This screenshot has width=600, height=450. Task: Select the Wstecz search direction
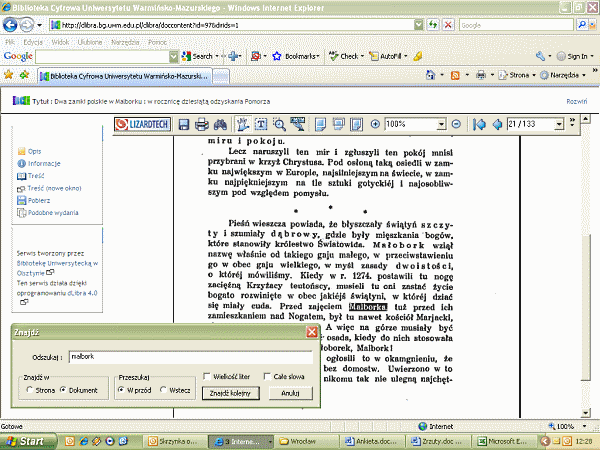click(x=165, y=390)
